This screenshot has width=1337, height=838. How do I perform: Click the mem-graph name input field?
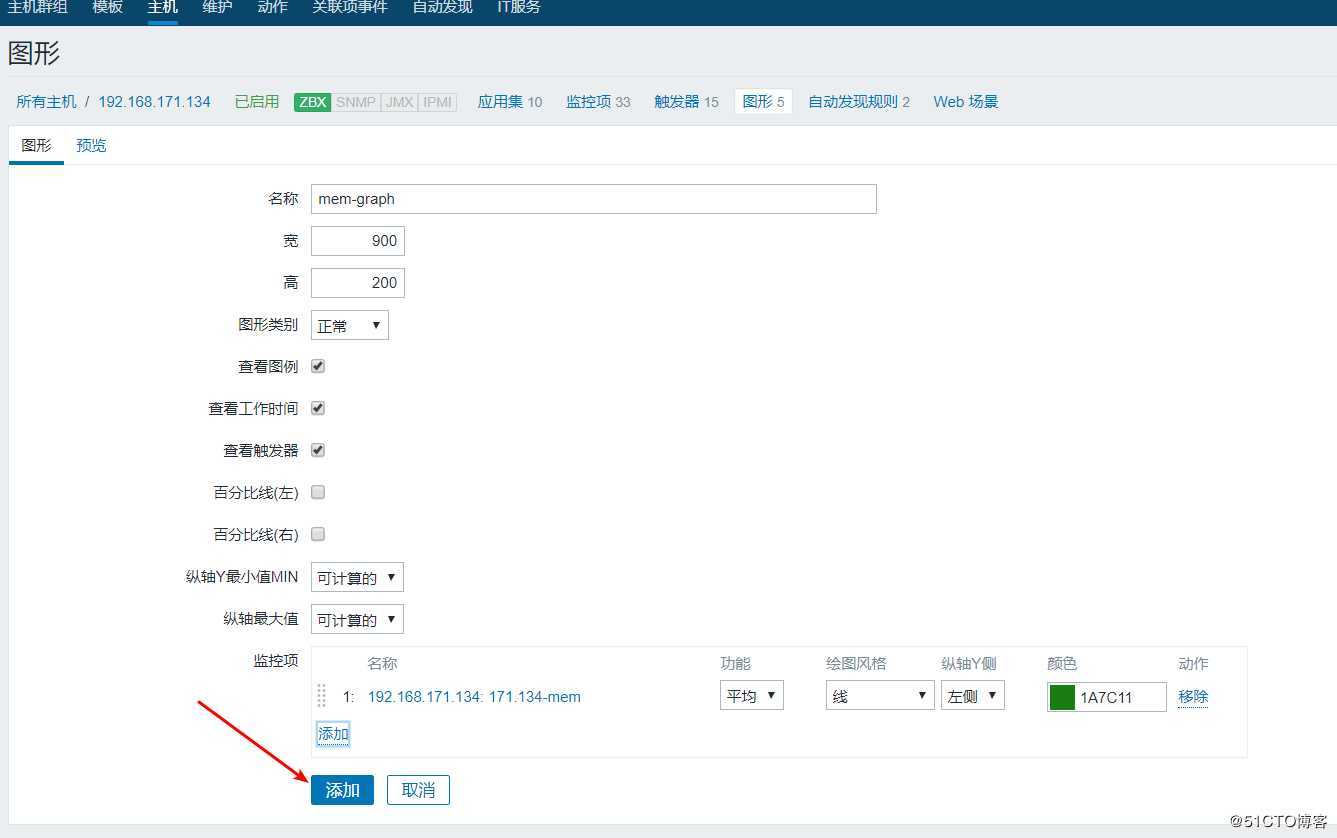point(593,198)
